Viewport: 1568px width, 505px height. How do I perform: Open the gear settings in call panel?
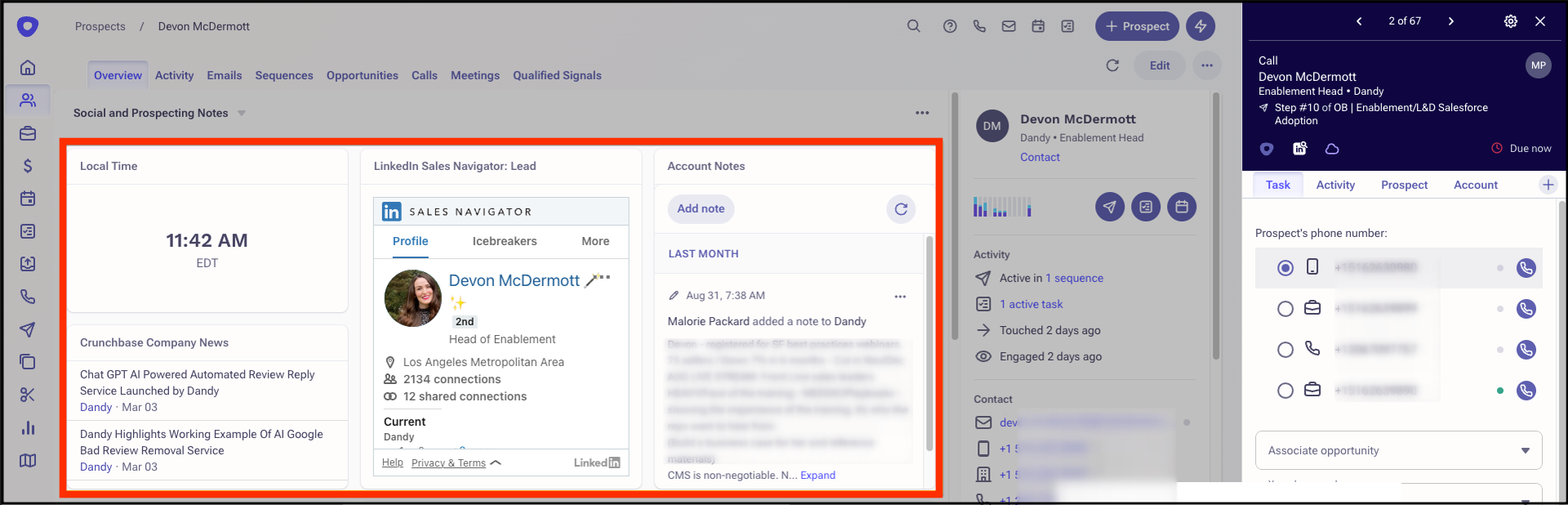(1511, 21)
